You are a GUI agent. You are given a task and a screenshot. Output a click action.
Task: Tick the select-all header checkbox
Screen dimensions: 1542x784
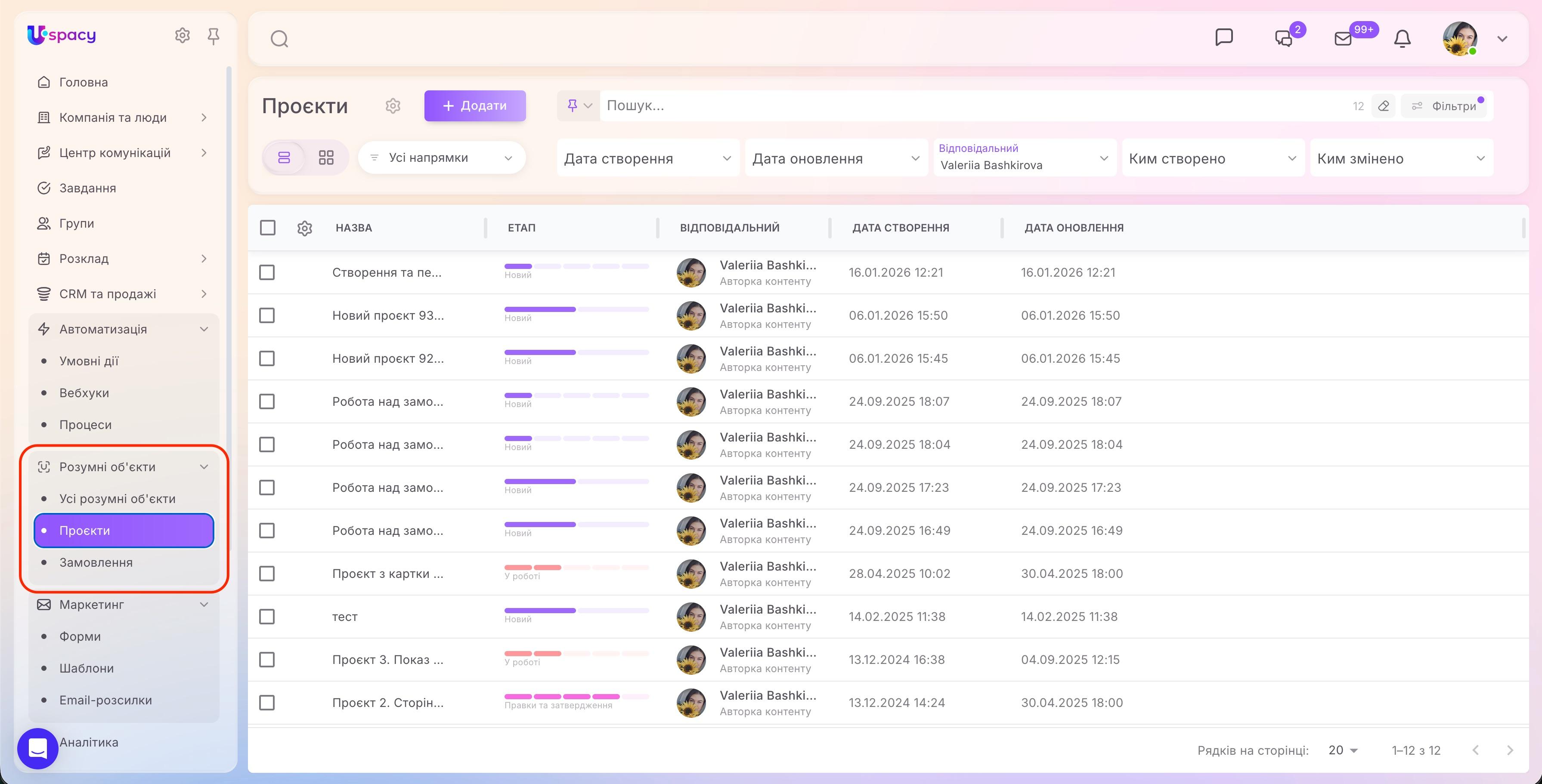pos(268,228)
